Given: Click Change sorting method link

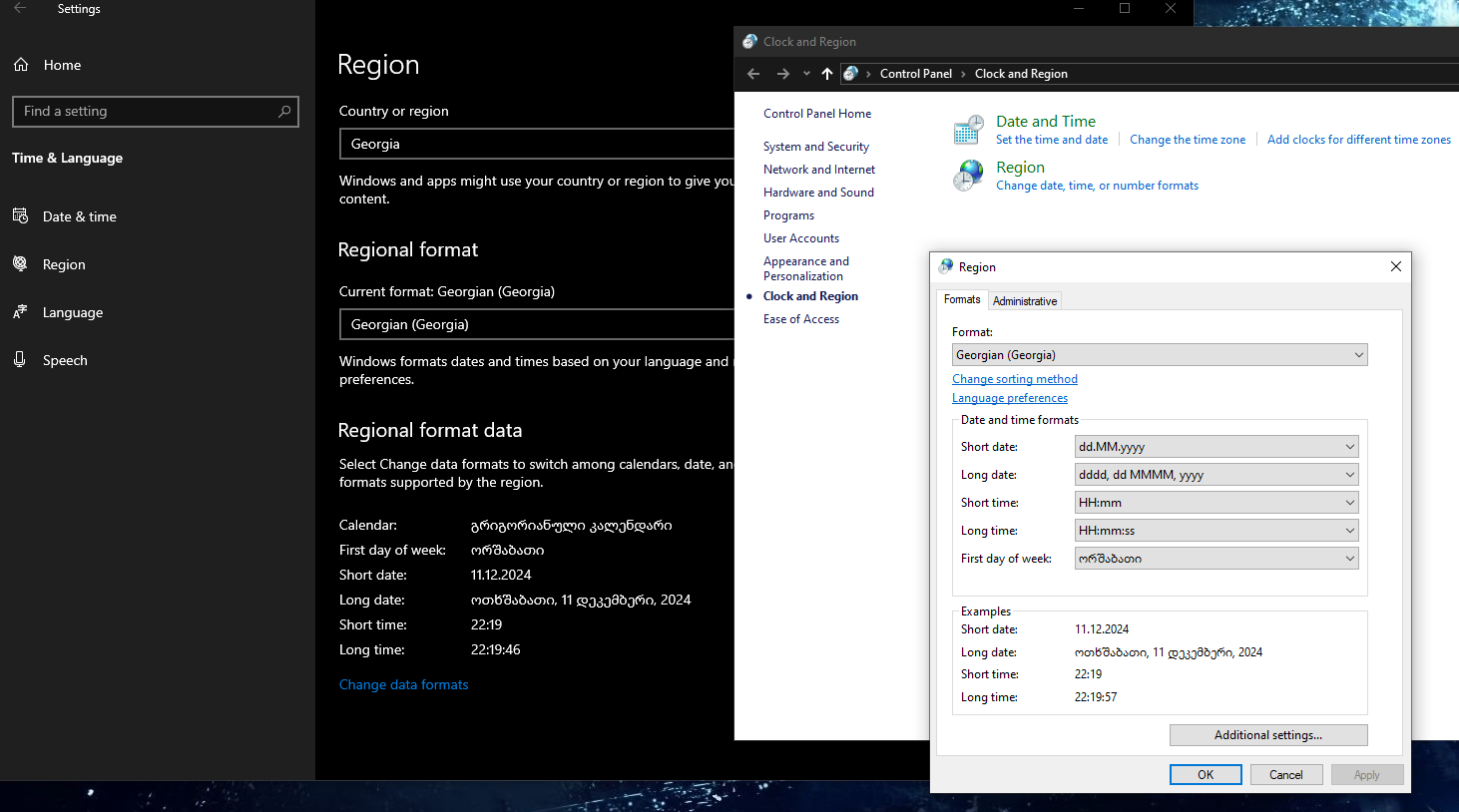Looking at the screenshot, I should tap(1015, 379).
